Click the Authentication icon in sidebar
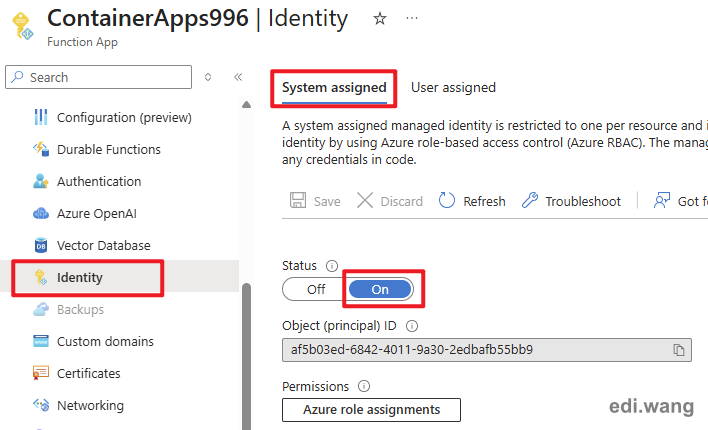Image resolution: width=708 pixels, height=430 pixels. pos(41,182)
